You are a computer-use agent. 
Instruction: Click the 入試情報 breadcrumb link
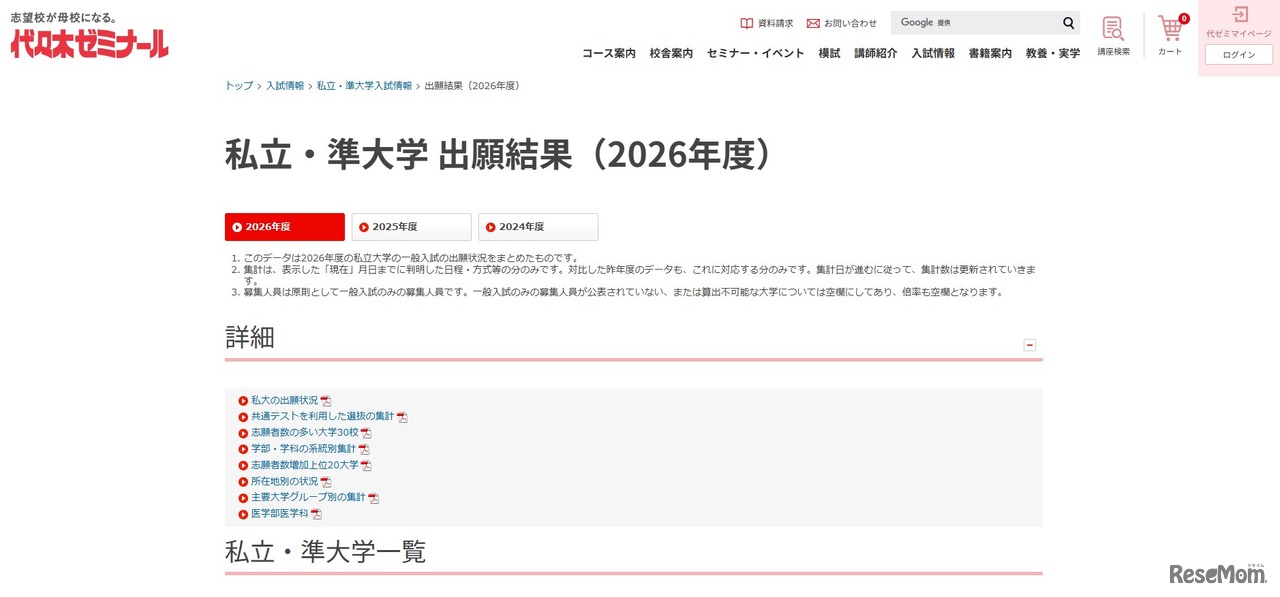point(285,86)
